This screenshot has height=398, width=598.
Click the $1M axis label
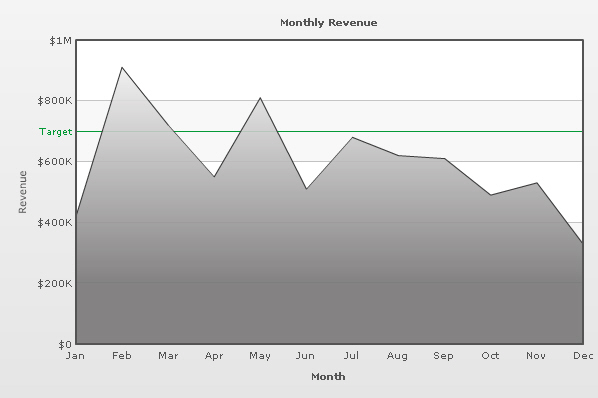60,41
